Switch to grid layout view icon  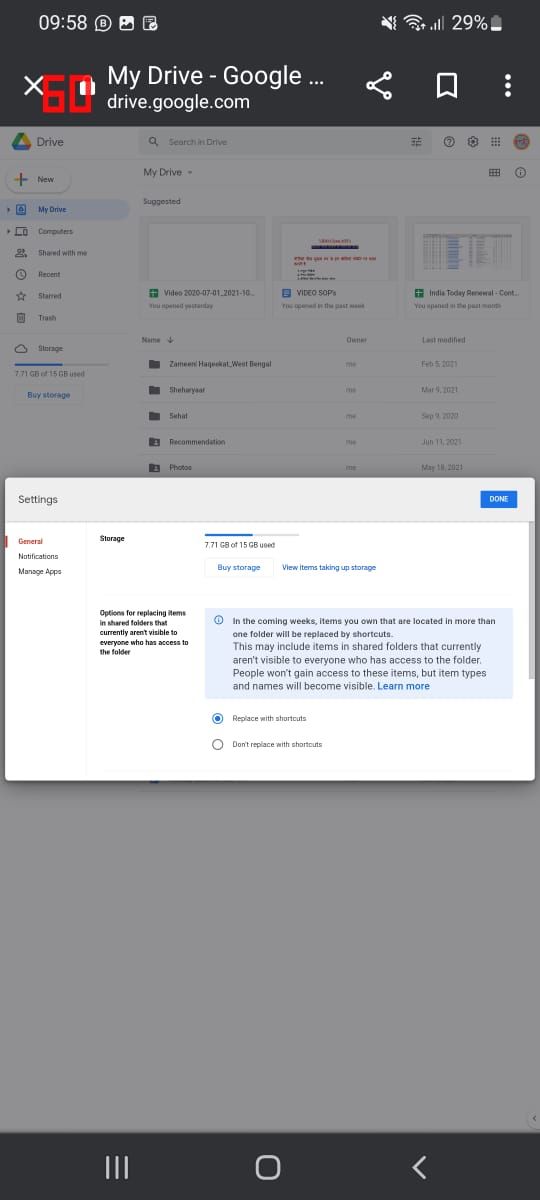tap(494, 173)
